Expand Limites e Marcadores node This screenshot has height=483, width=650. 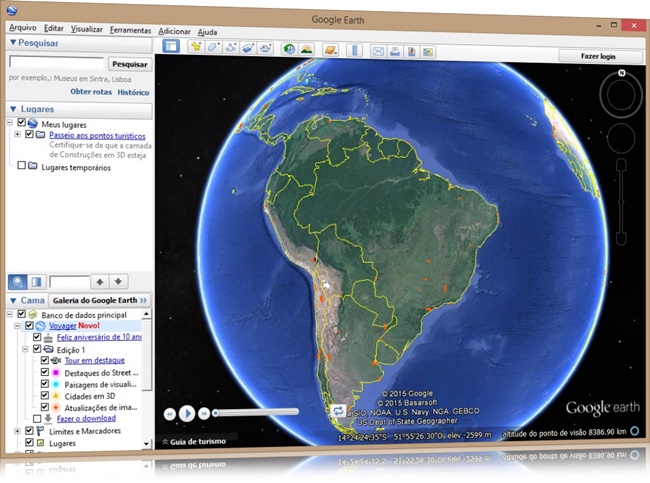[17, 431]
